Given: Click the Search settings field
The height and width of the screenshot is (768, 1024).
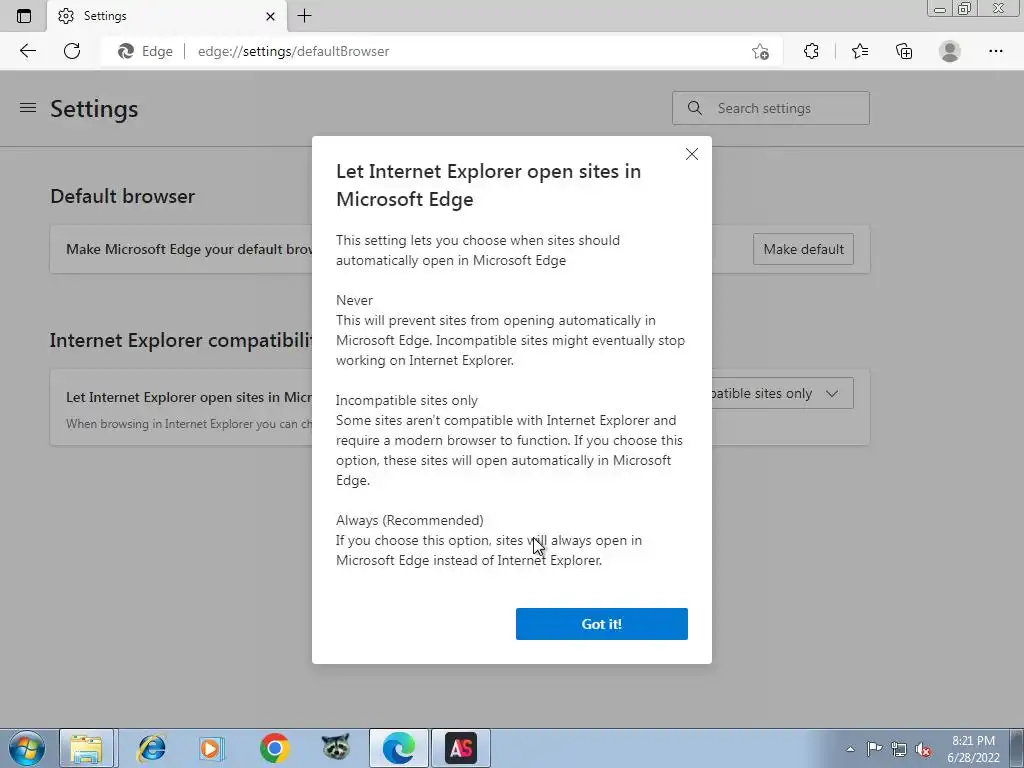Looking at the screenshot, I should (771, 108).
